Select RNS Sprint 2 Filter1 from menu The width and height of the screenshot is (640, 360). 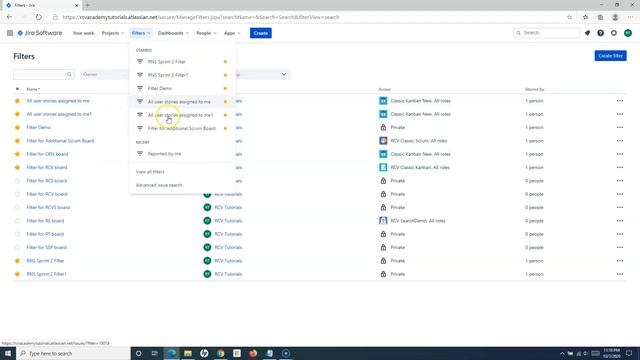point(182,75)
